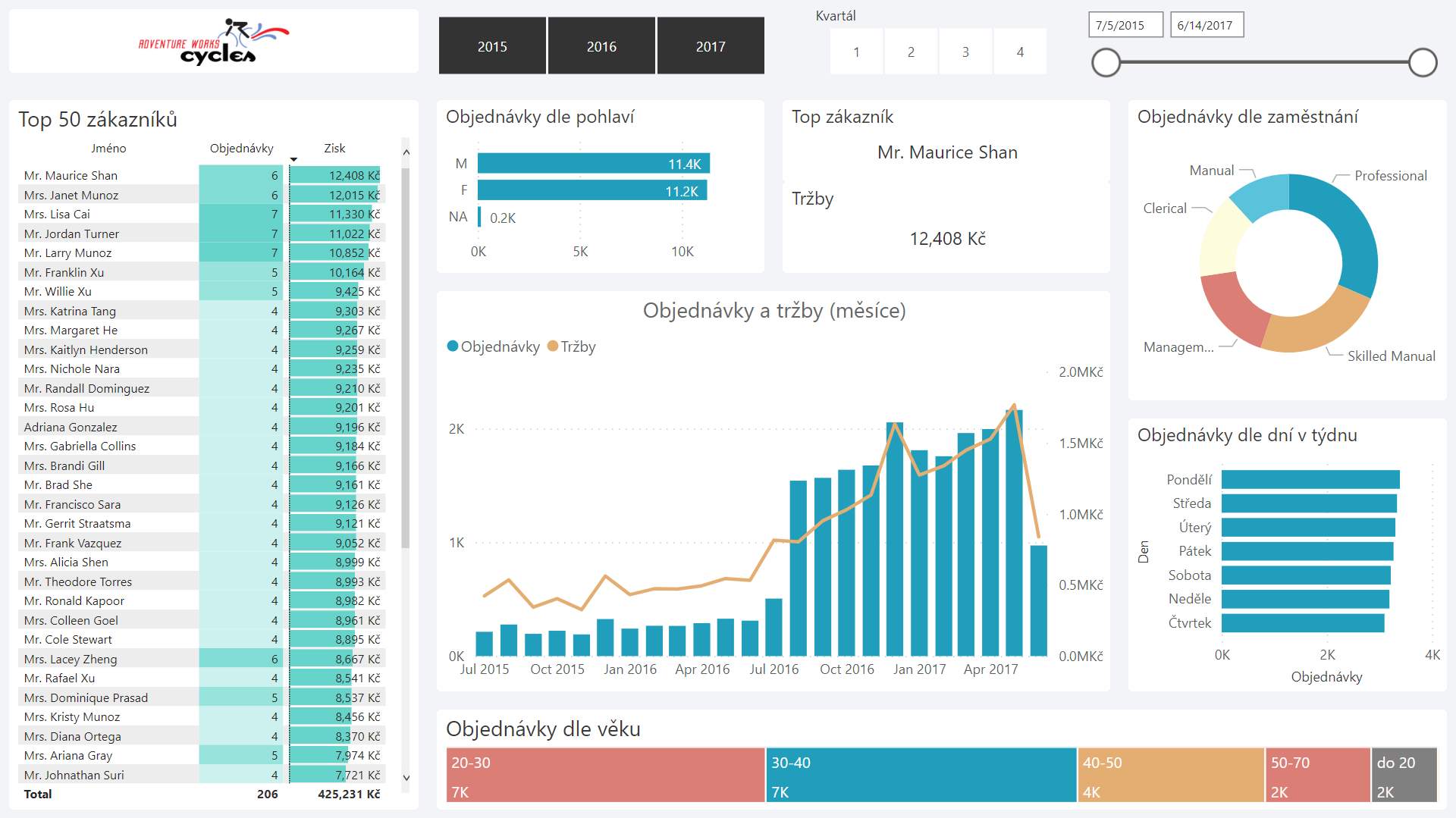Image resolution: width=1456 pixels, height=818 pixels.
Task: Click the Total value 425,231 Kč
Action: pos(349,794)
